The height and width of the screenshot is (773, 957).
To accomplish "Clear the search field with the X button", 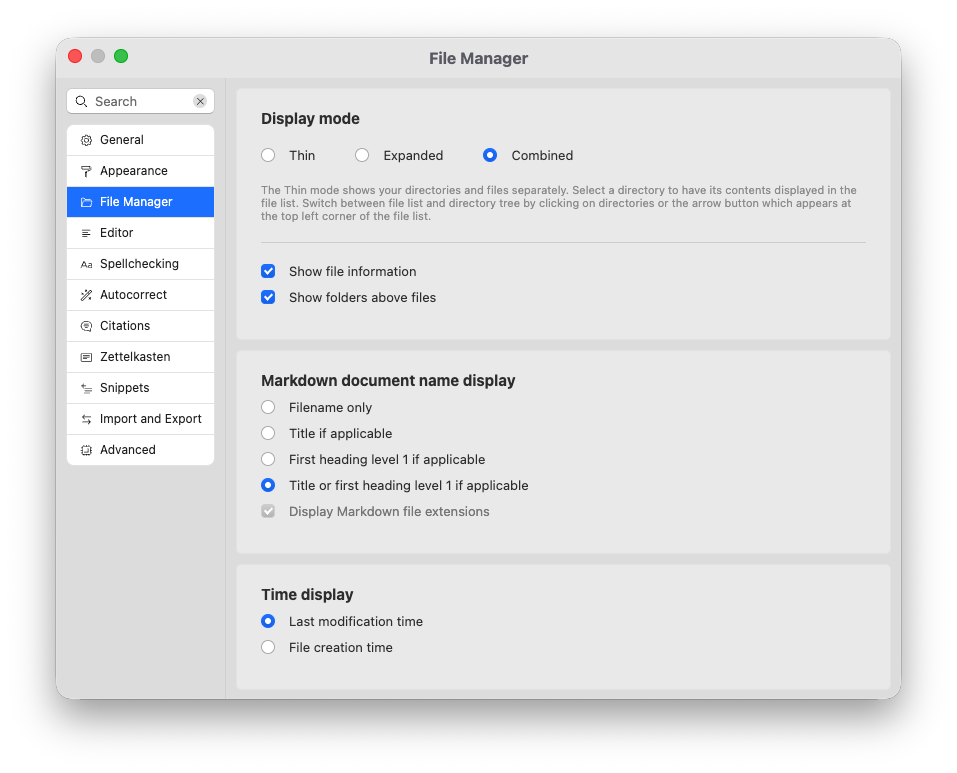I will (x=200, y=101).
